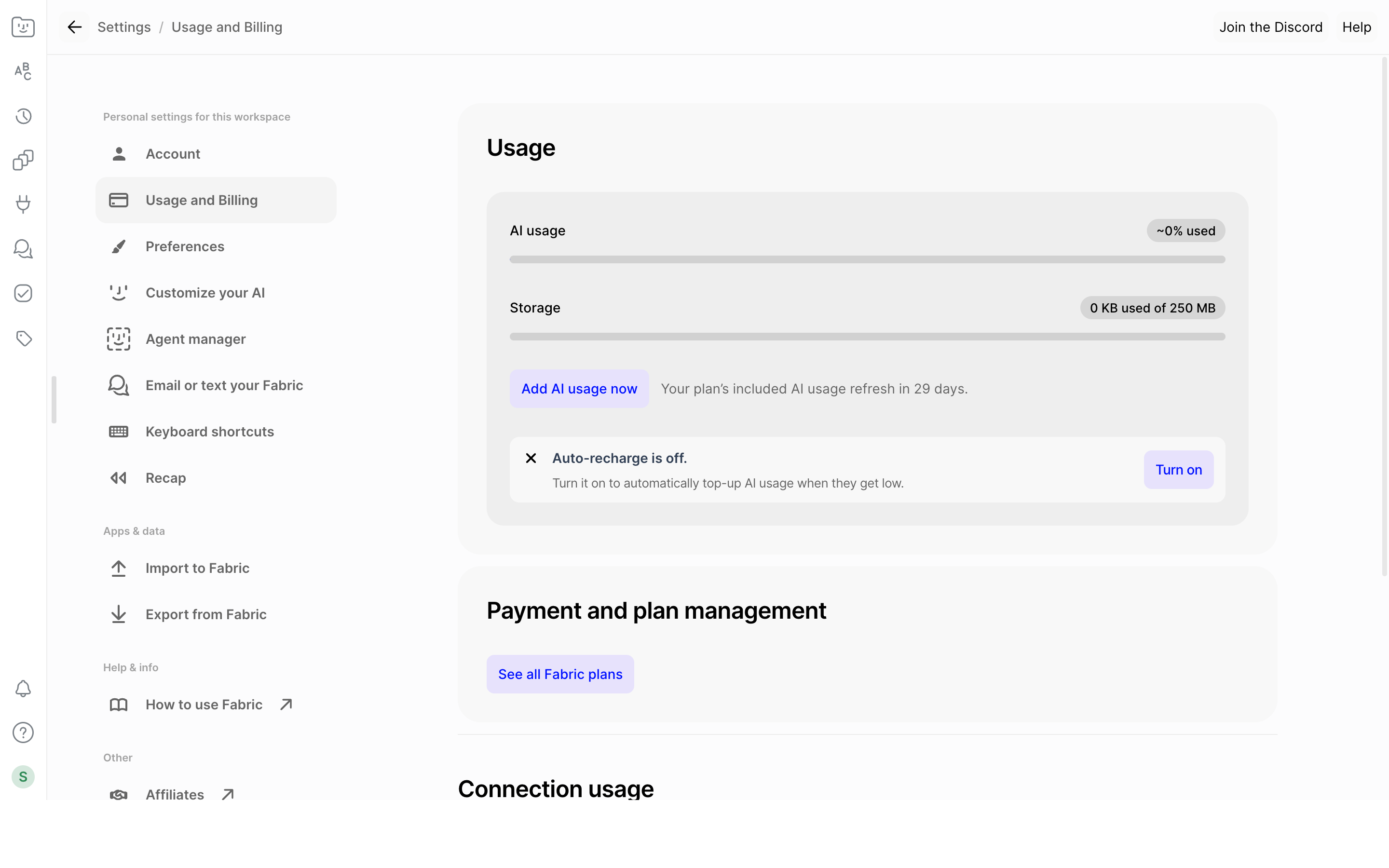Open the chat bubbles icon in left rail
This screenshot has height=868, width=1389.
point(23,248)
